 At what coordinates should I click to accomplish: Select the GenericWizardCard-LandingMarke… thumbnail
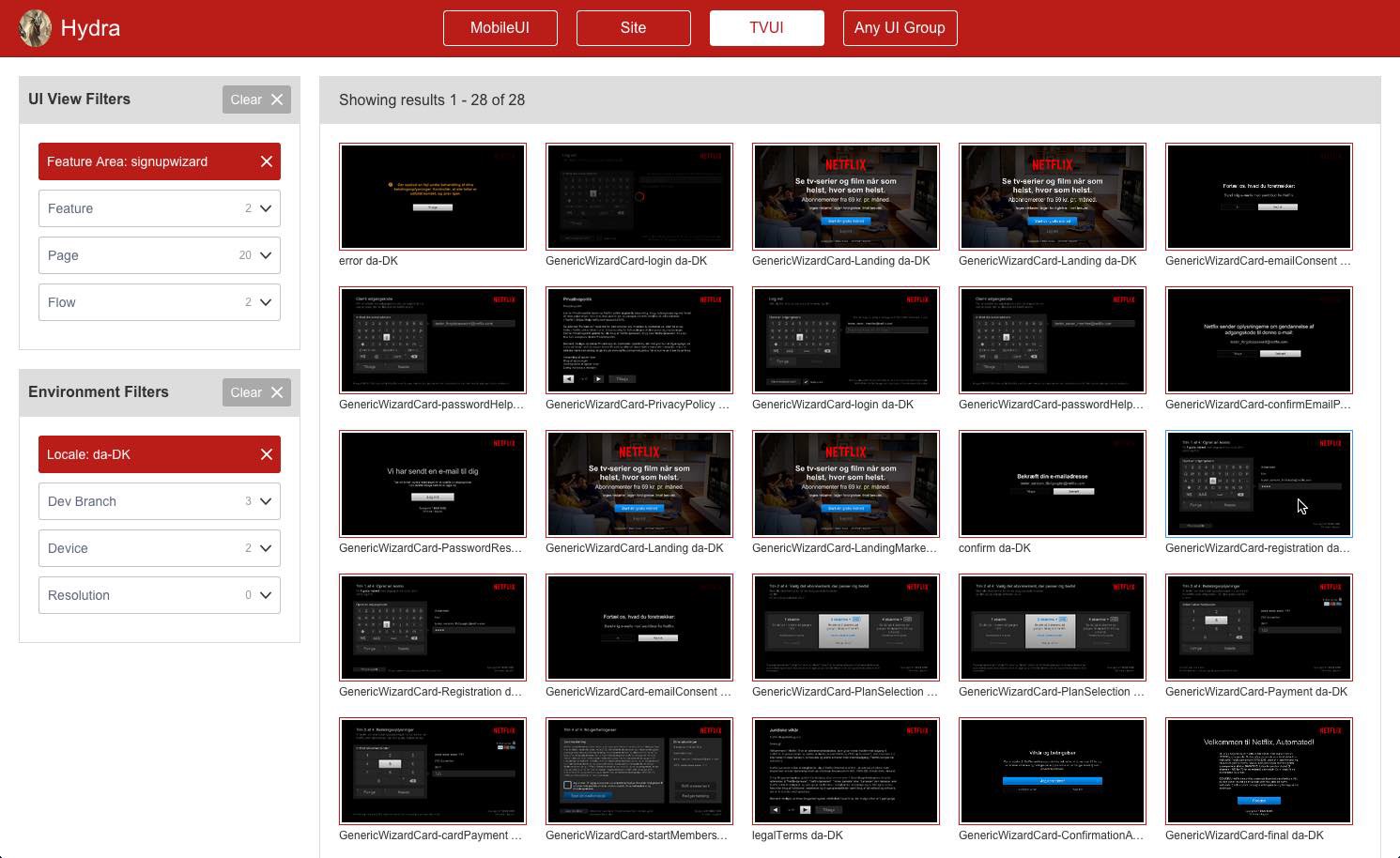pyautogui.click(x=846, y=484)
